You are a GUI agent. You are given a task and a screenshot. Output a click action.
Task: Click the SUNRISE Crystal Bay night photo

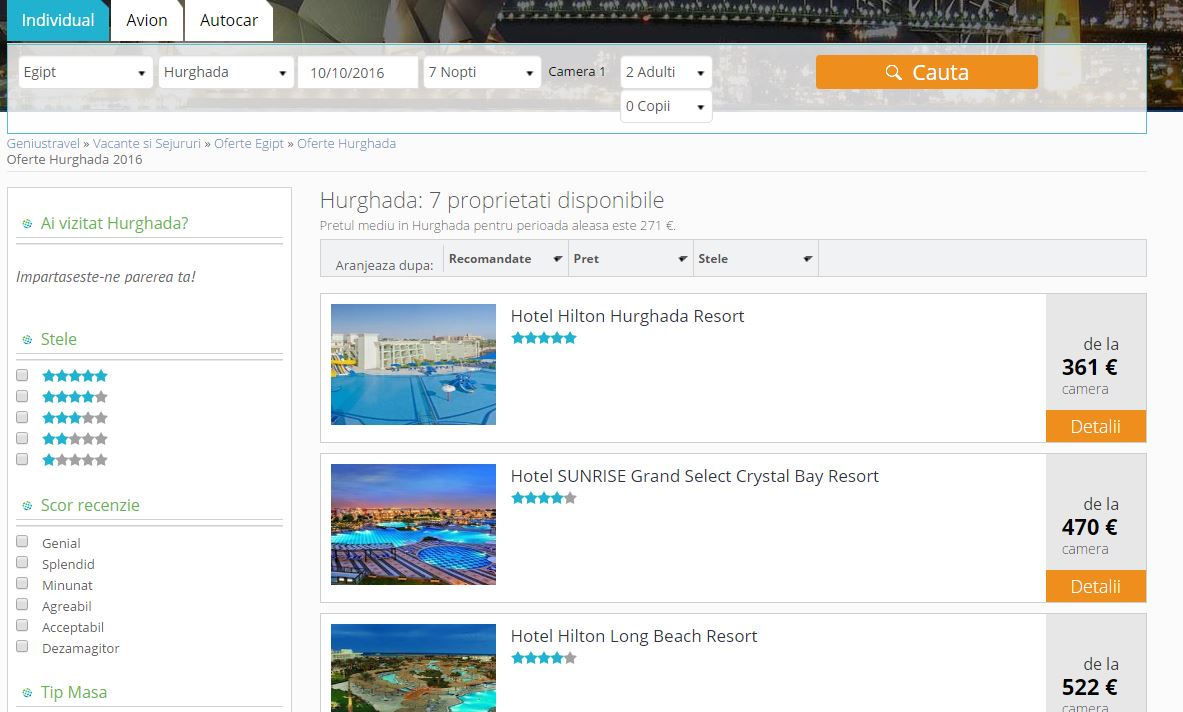[413, 524]
